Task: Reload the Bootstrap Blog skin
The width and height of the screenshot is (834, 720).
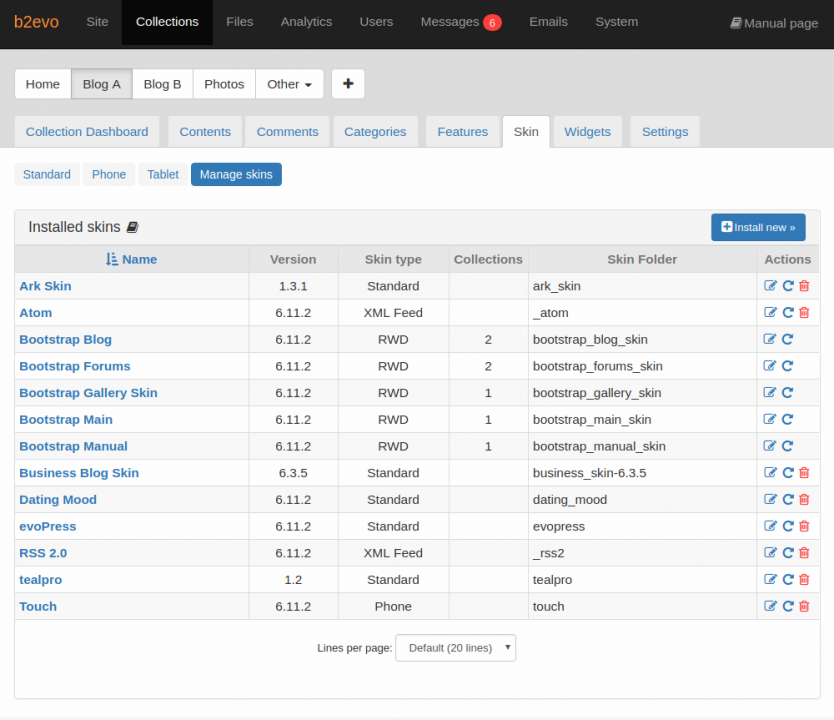Action: click(x=787, y=339)
